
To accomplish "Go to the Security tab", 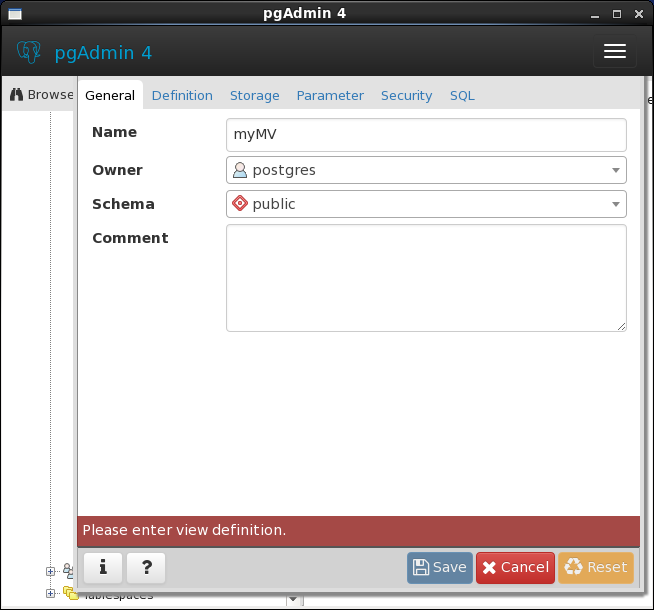I will (x=407, y=95).
